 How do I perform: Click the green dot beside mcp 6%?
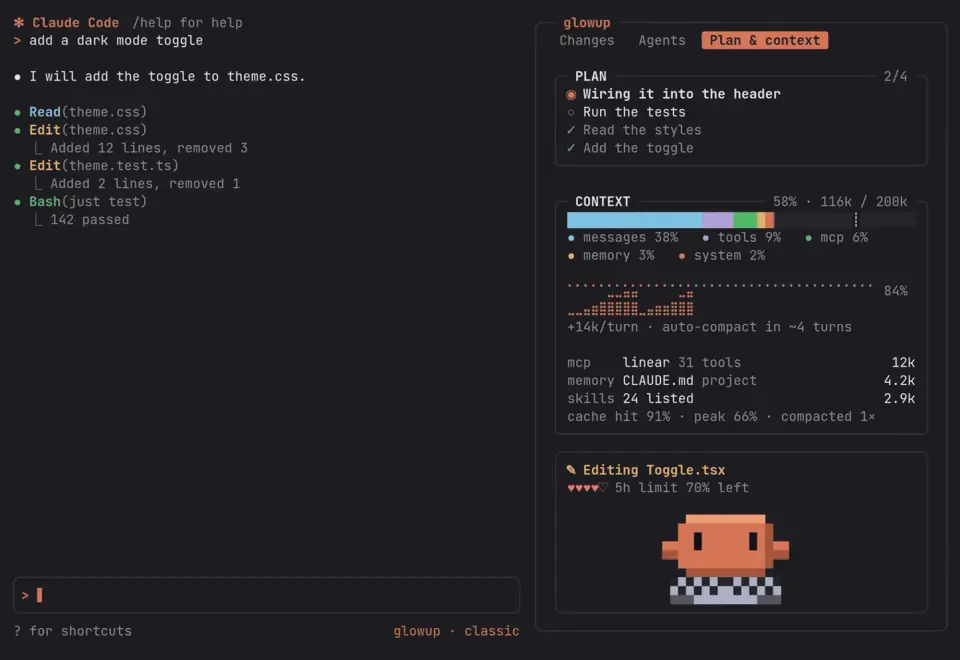tap(809, 238)
